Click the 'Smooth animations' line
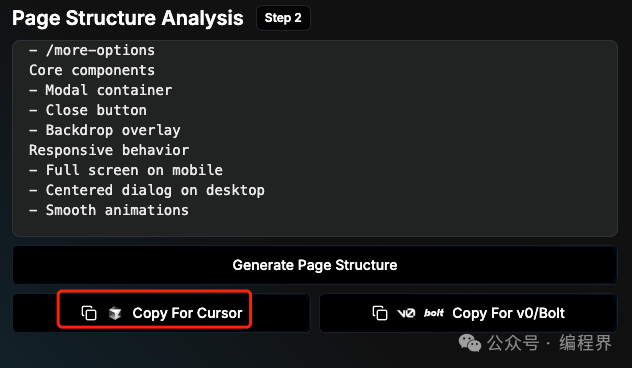The height and width of the screenshot is (368, 632). point(109,210)
